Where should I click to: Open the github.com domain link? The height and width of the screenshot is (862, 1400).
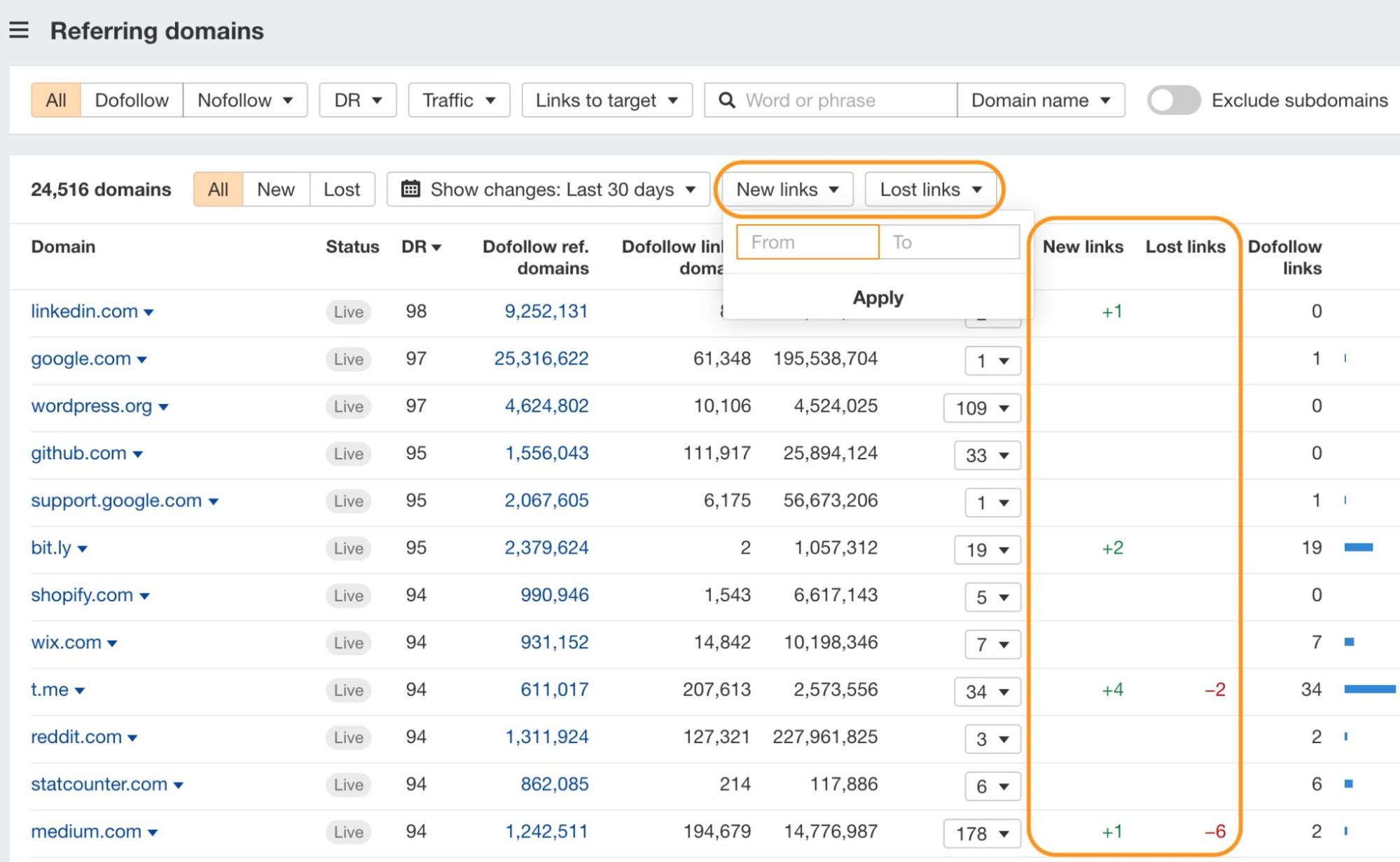78,453
